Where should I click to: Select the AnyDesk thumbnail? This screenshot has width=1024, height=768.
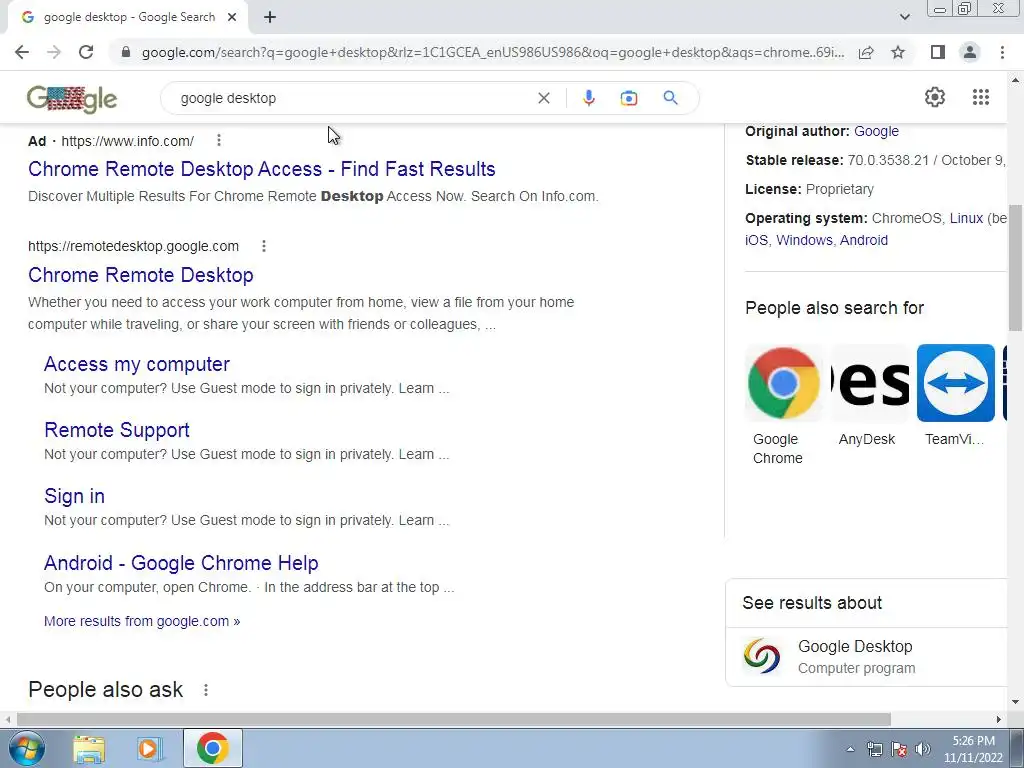pyautogui.click(x=870, y=383)
